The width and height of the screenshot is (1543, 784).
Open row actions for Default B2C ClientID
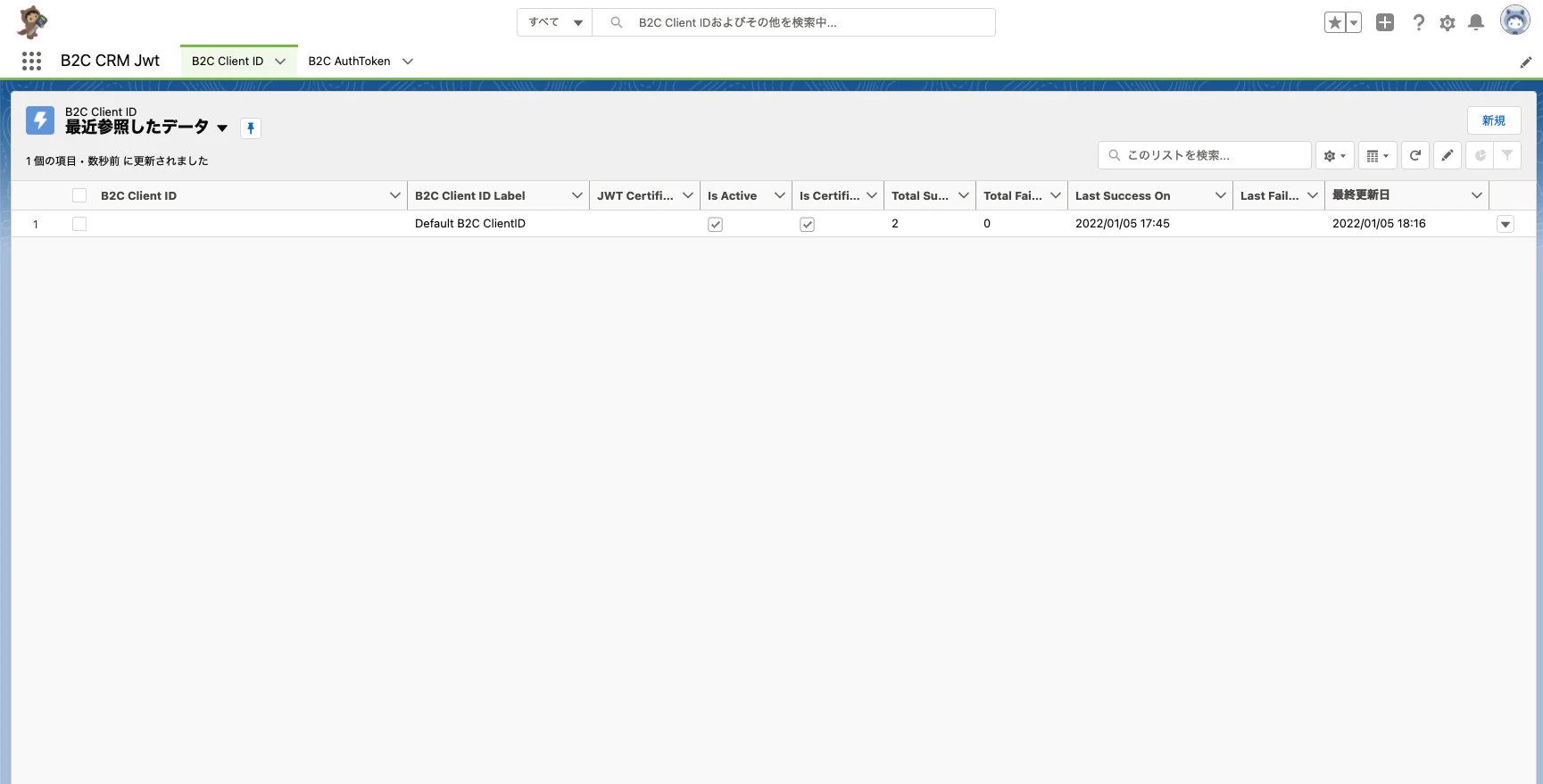[1506, 225]
